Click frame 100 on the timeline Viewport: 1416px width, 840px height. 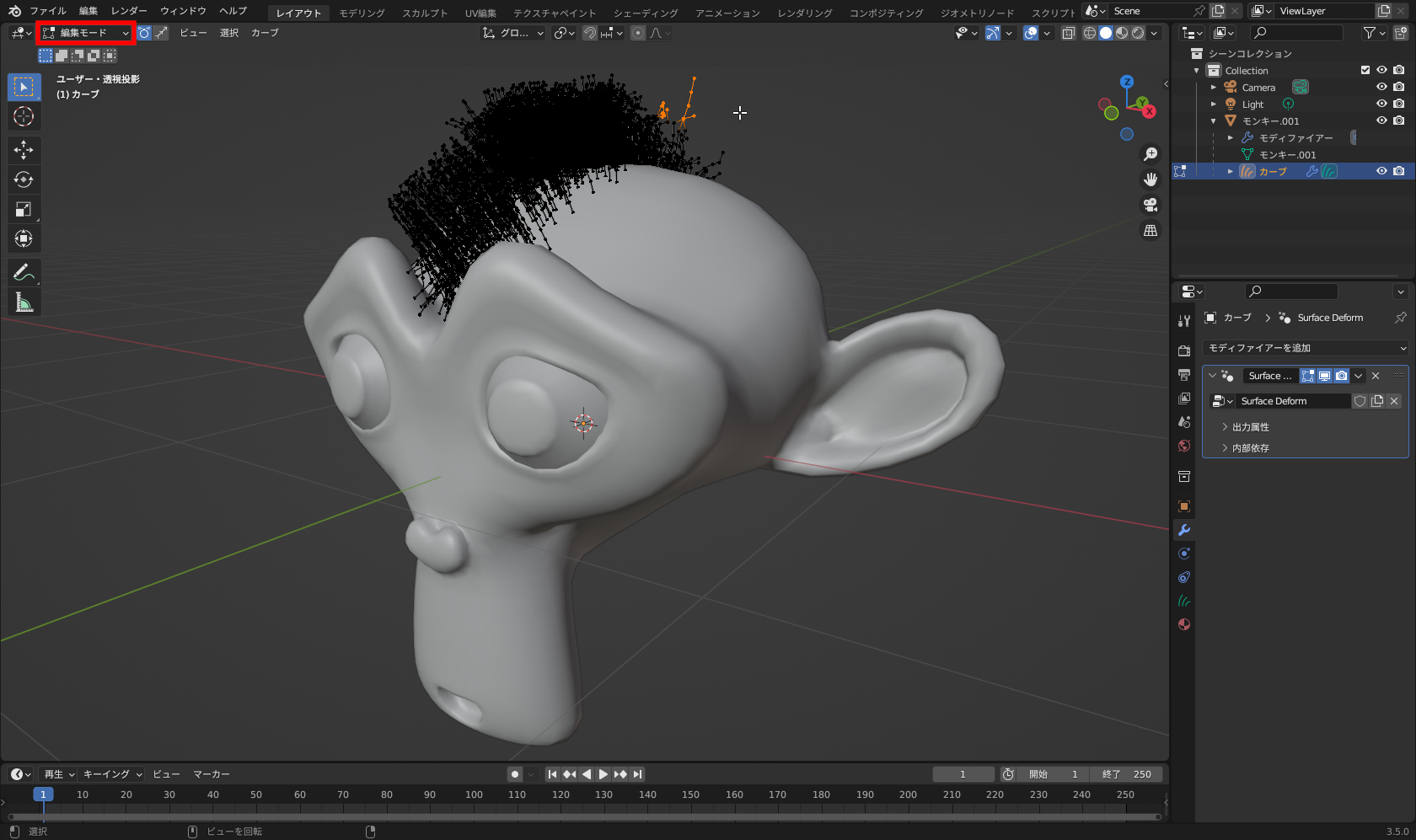pyautogui.click(x=474, y=795)
